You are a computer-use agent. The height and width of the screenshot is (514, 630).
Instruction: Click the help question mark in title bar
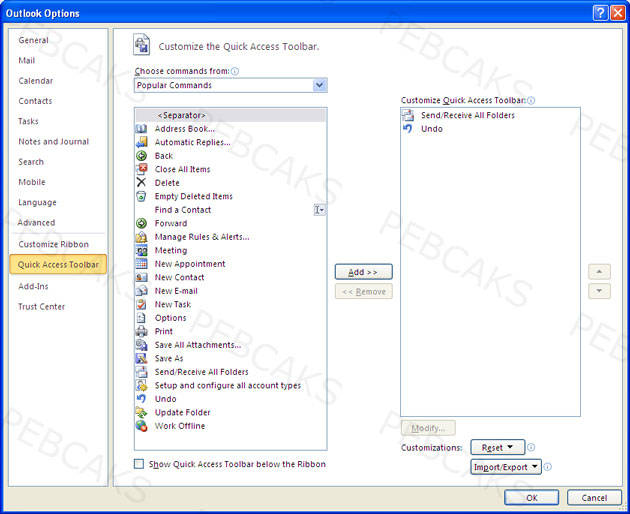click(600, 12)
